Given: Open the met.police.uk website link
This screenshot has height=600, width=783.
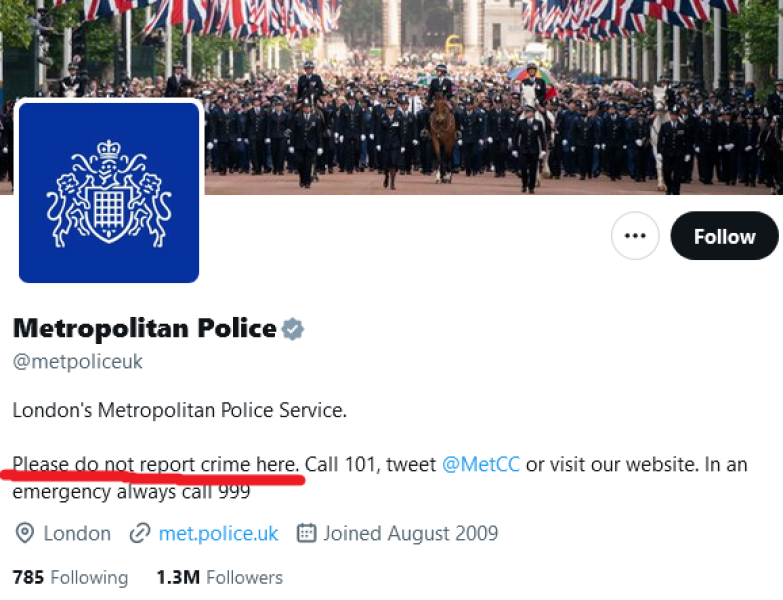Looking at the screenshot, I should click(218, 533).
